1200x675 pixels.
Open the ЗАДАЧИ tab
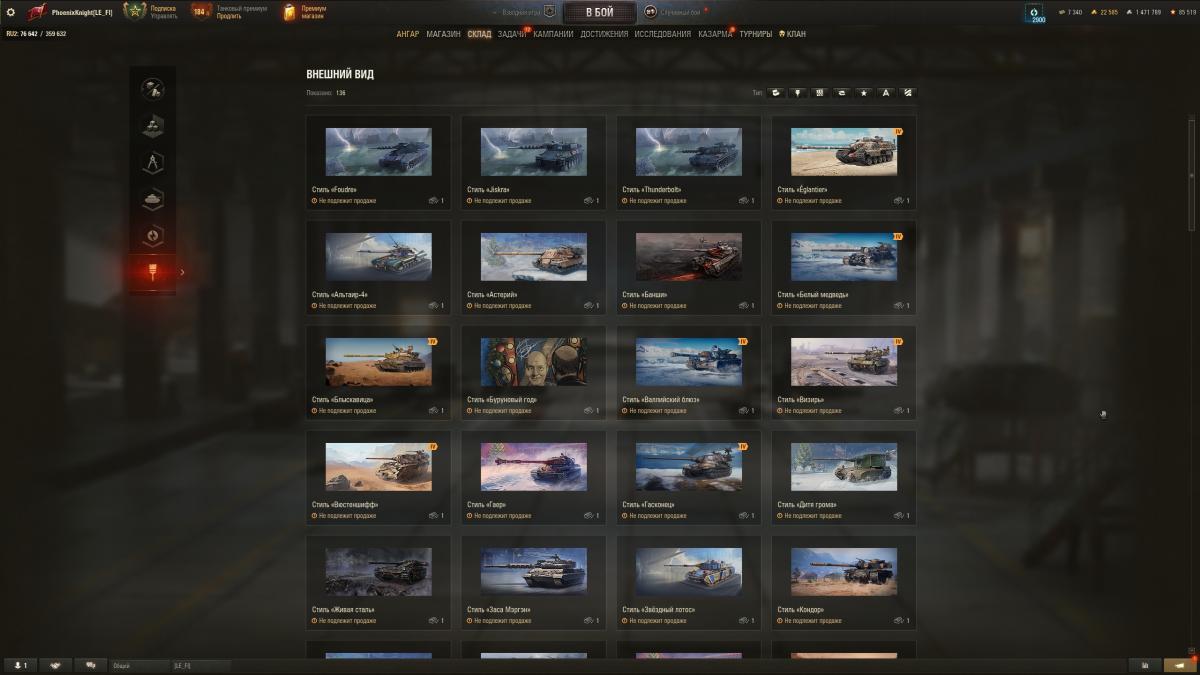(512, 34)
